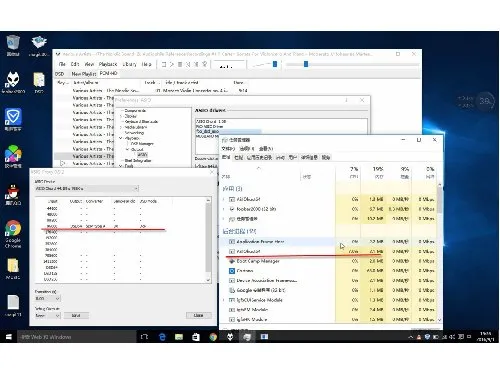
Task: Open the debug console level dropdown
Action: [x=48, y=315]
